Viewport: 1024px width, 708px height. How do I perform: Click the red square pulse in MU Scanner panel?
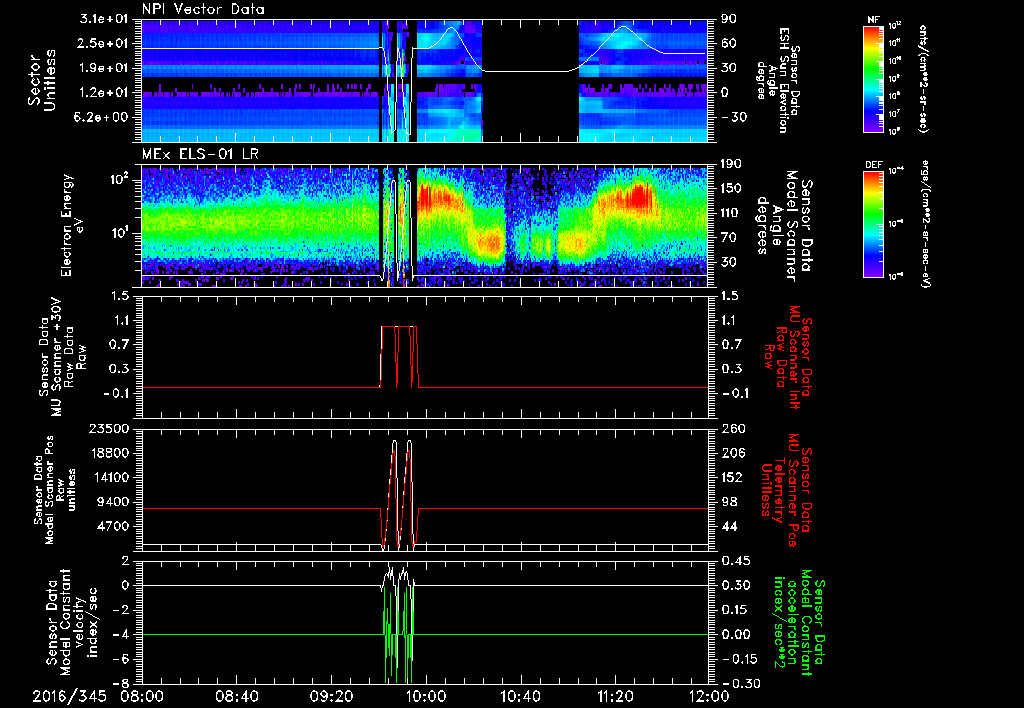coord(399,357)
